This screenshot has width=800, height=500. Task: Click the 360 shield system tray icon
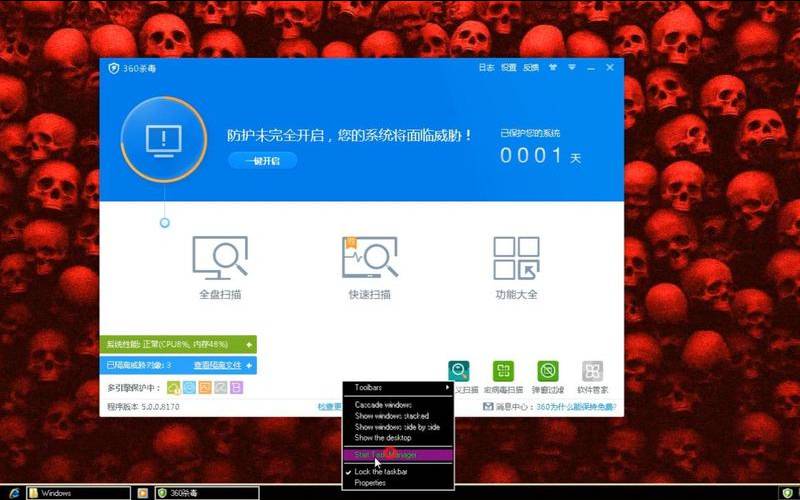point(787,493)
